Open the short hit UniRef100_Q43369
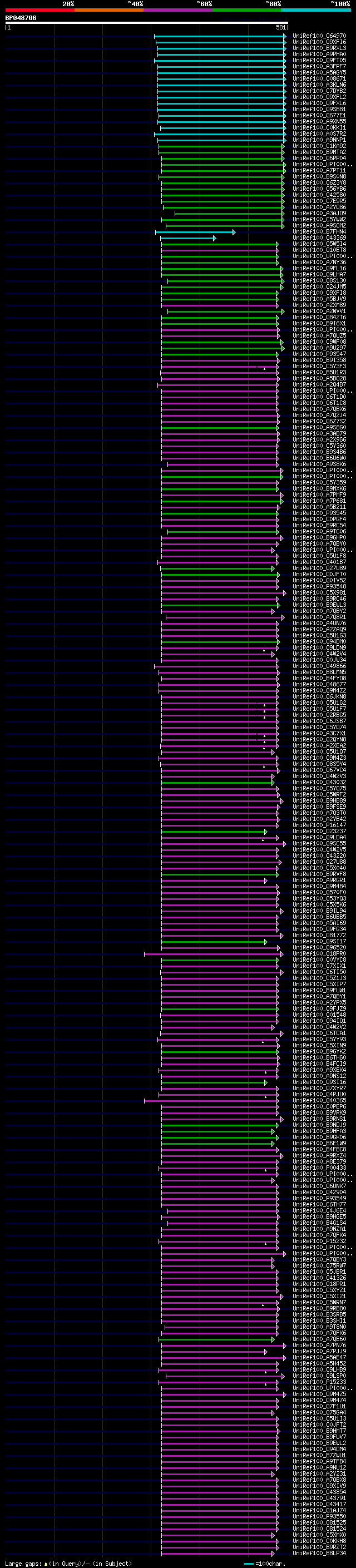This screenshot has width=356, height=1568. pyautogui.click(x=319, y=238)
